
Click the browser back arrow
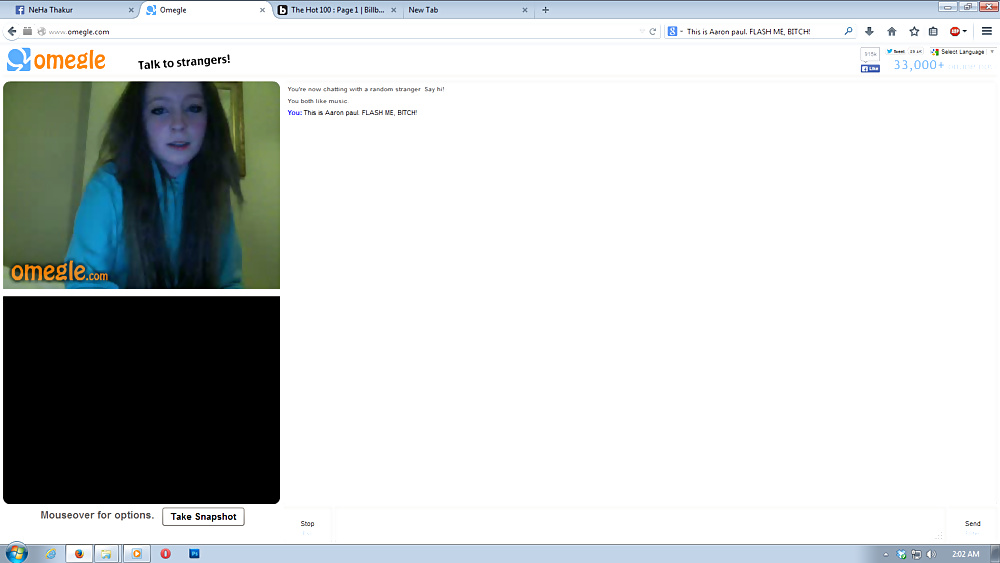tap(12, 31)
